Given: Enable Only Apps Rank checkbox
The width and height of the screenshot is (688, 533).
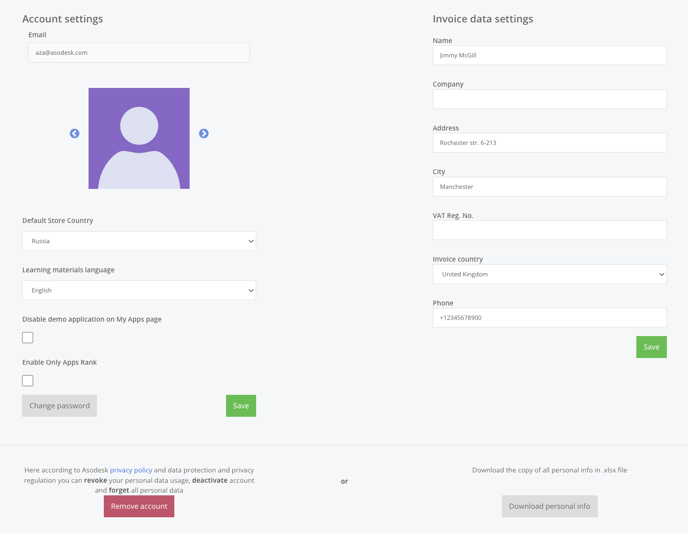Looking at the screenshot, I should [28, 381].
